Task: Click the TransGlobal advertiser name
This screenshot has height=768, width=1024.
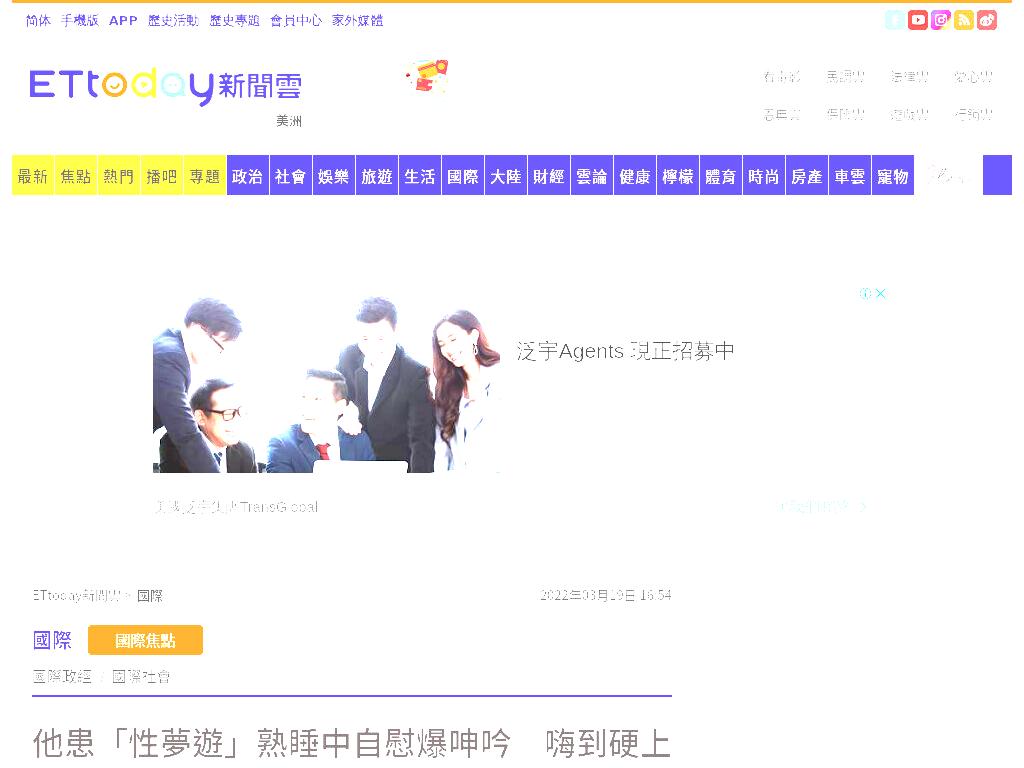Action: coord(236,506)
